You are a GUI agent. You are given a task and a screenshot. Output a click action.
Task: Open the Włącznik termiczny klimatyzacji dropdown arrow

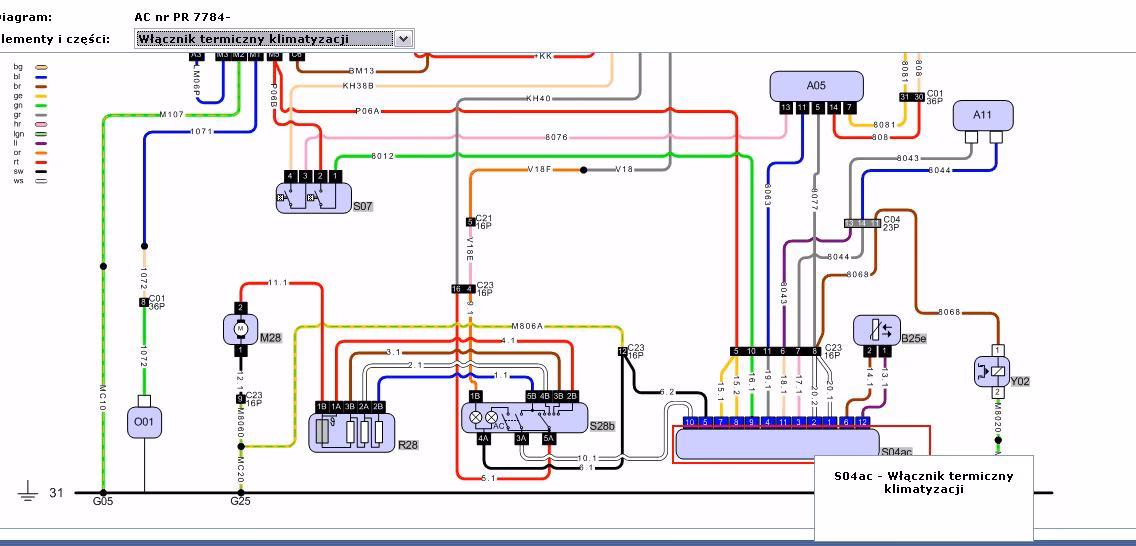(x=402, y=39)
